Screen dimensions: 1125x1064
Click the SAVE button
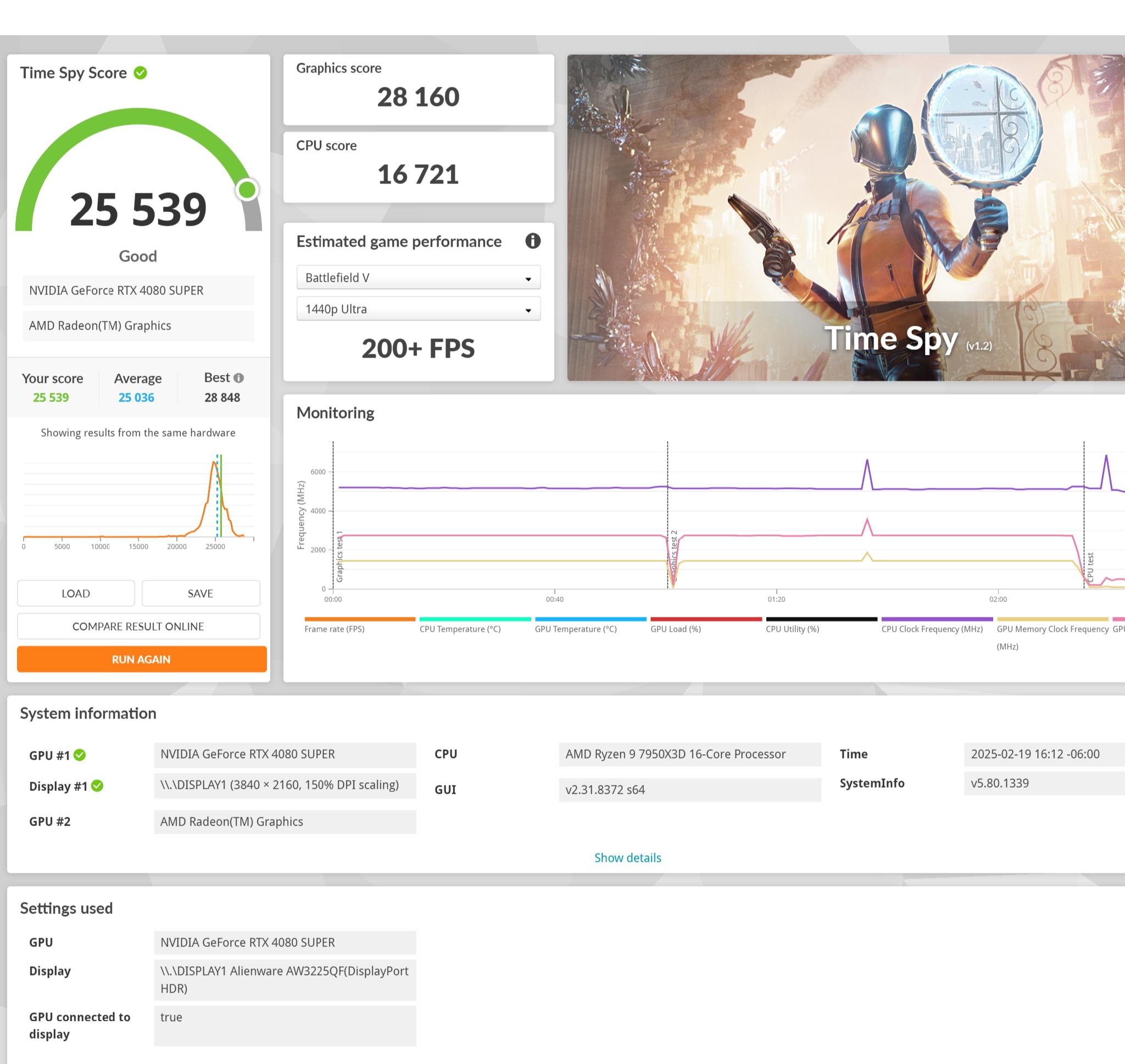[x=201, y=593]
